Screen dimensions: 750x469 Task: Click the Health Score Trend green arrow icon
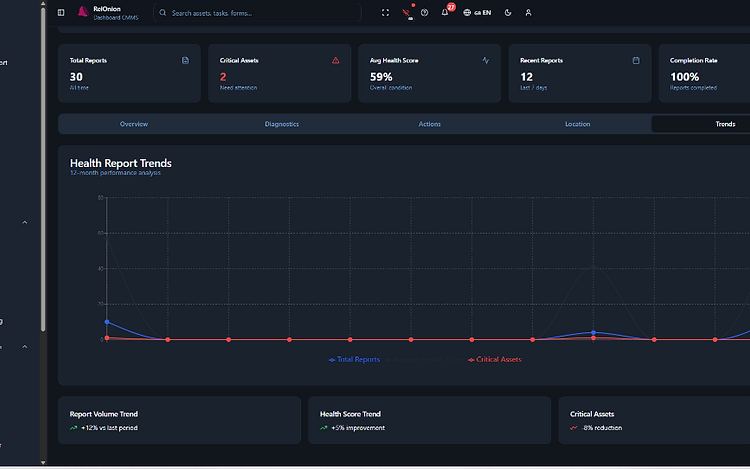pyautogui.click(x=324, y=428)
